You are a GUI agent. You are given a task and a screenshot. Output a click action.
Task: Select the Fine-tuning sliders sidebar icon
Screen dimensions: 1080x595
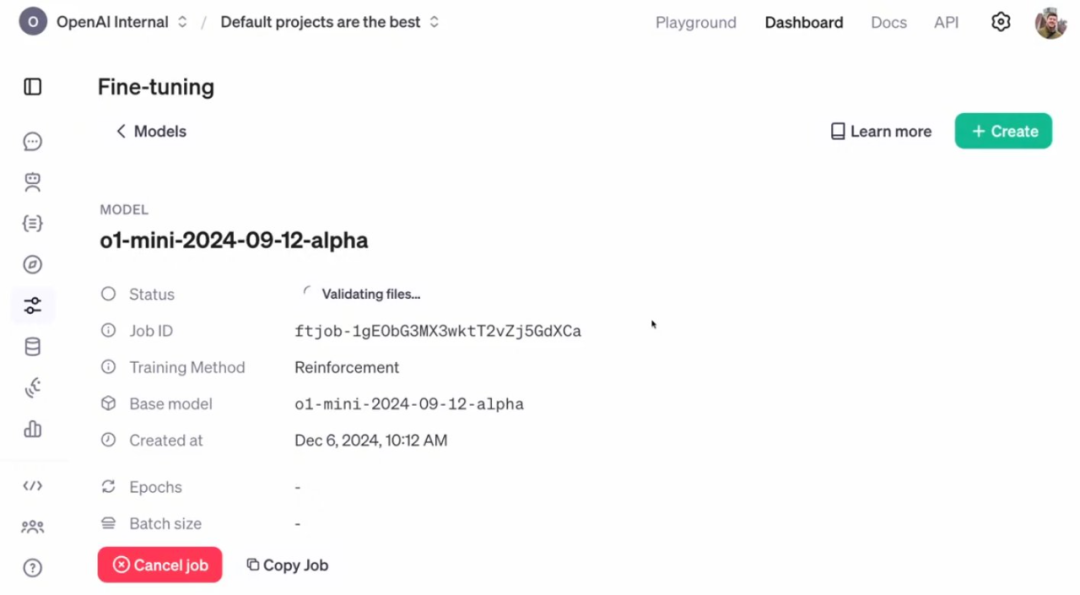point(32,306)
